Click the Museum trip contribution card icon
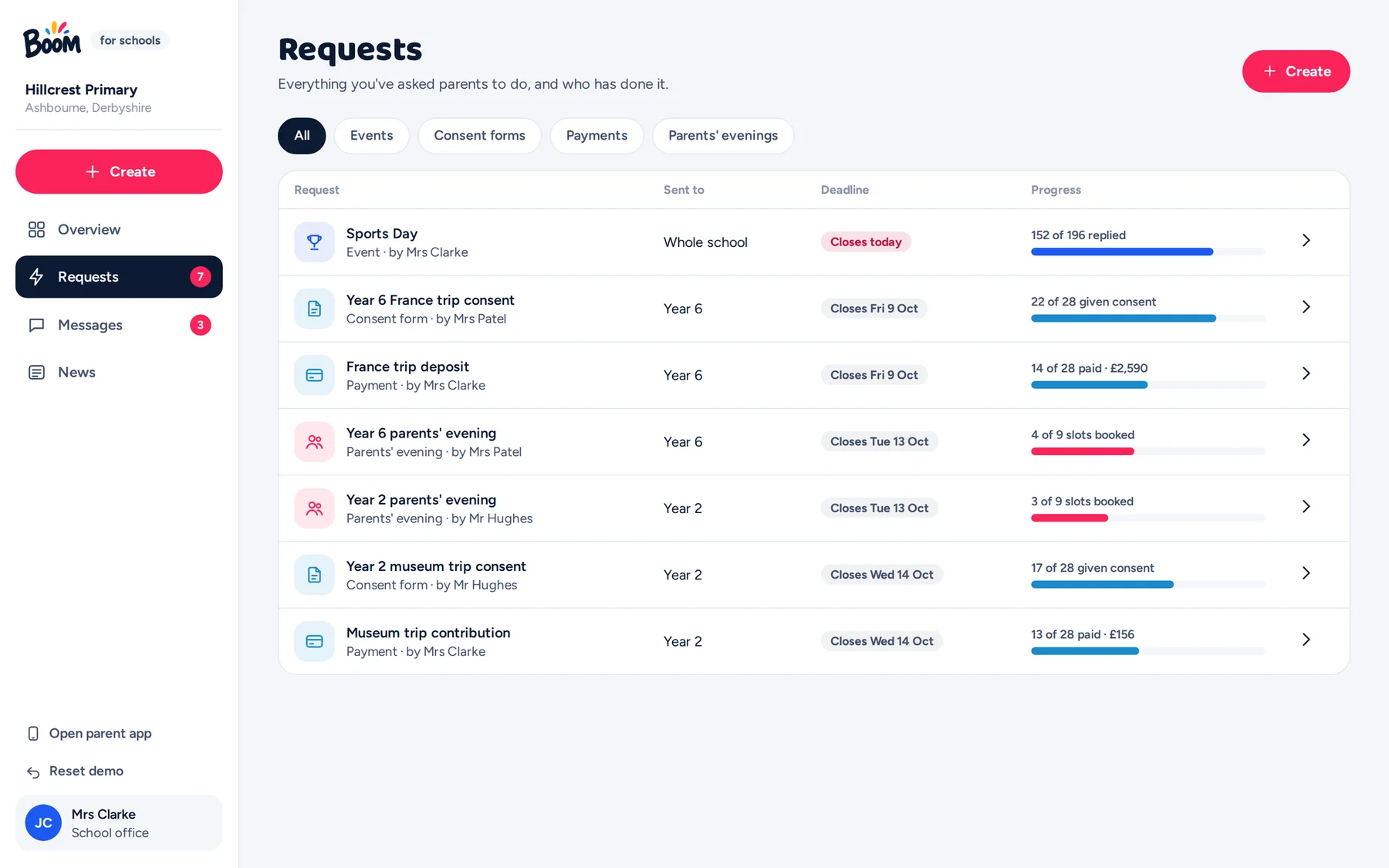This screenshot has height=868, width=1389. [x=314, y=641]
